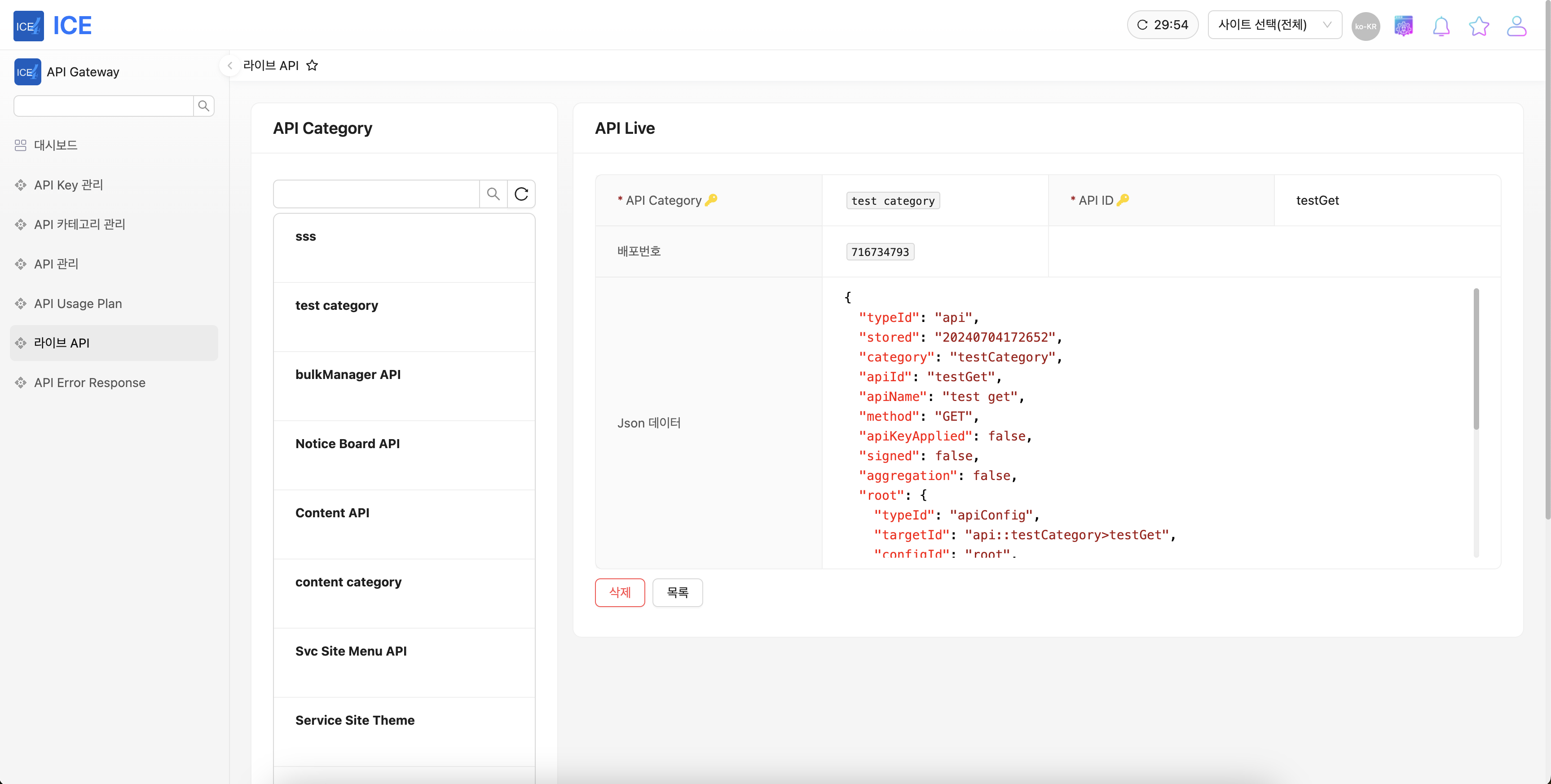
Task: Click the ICE logo in the header
Action: click(28, 25)
